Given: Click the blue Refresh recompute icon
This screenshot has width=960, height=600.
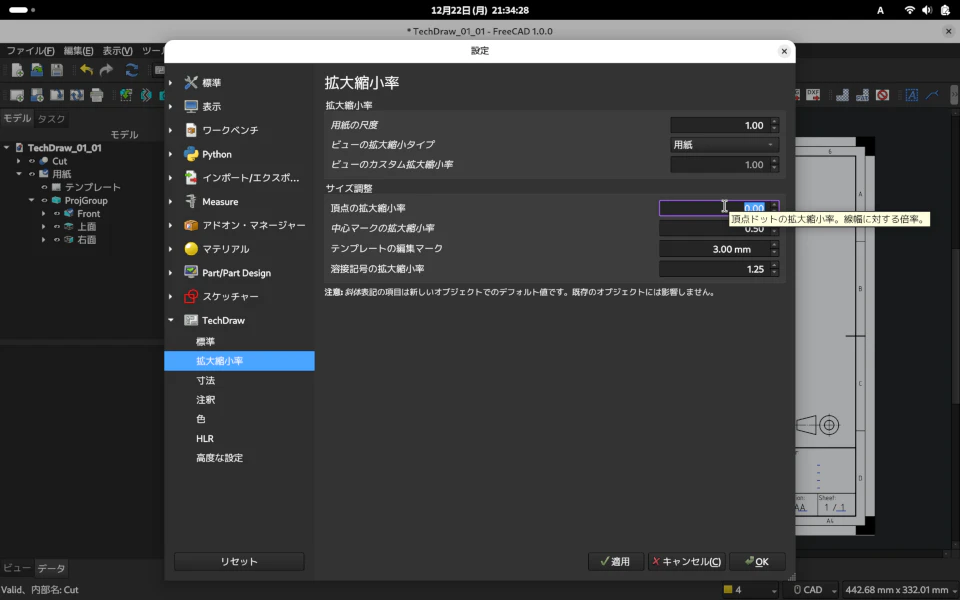Looking at the screenshot, I should point(132,70).
